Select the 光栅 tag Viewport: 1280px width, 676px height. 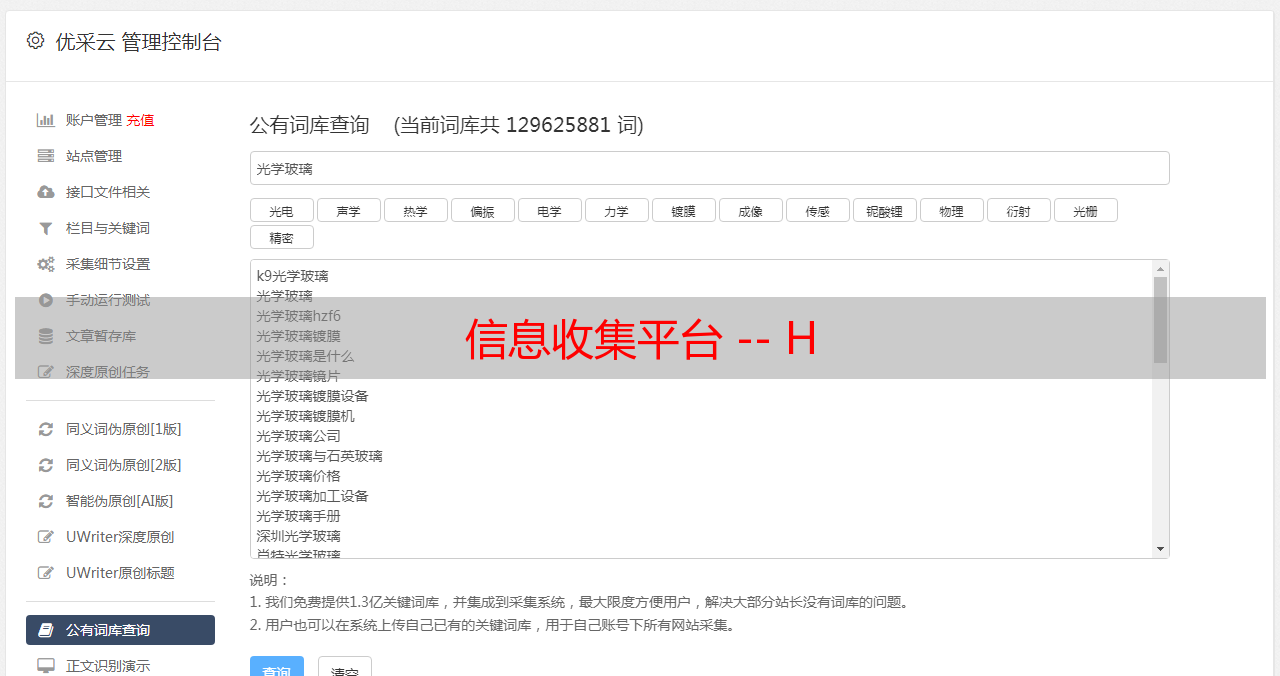pyautogui.click(x=1085, y=210)
